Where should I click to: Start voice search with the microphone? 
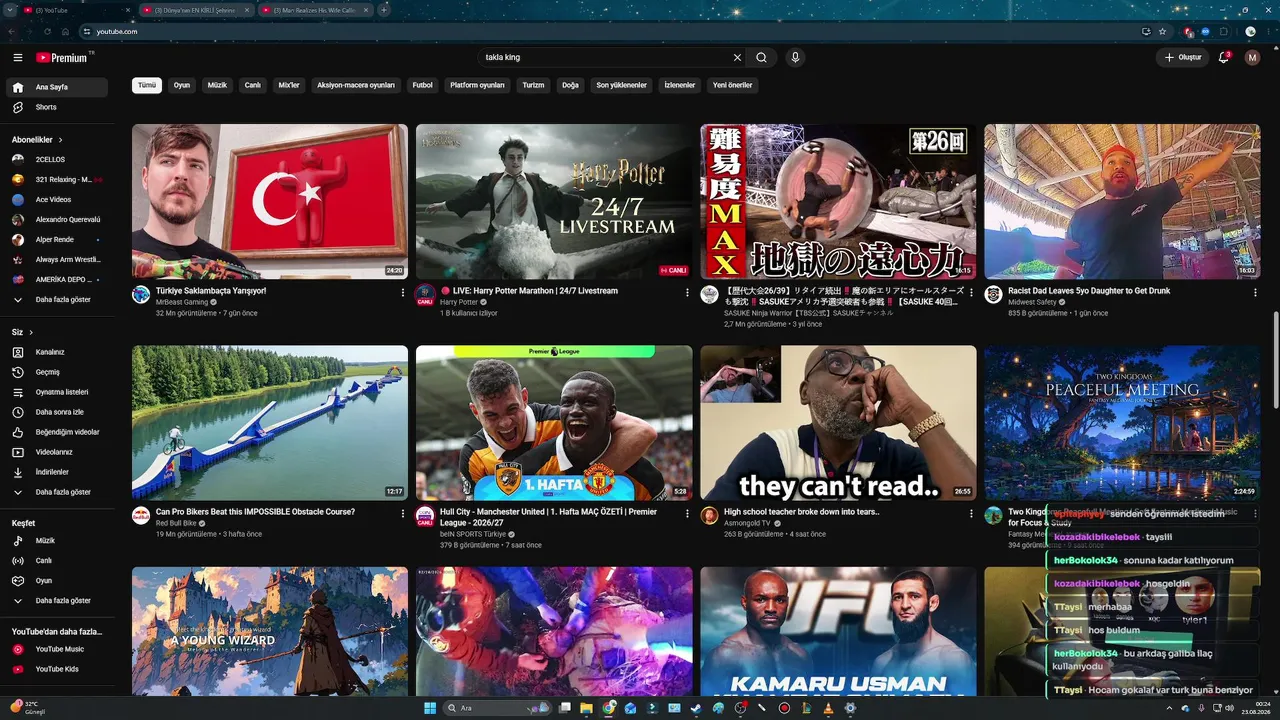point(795,58)
